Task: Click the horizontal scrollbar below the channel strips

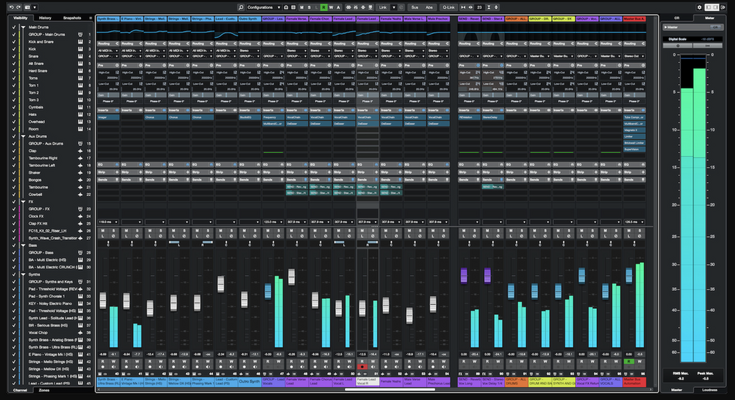Action: pyautogui.click(x=390, y=389)
